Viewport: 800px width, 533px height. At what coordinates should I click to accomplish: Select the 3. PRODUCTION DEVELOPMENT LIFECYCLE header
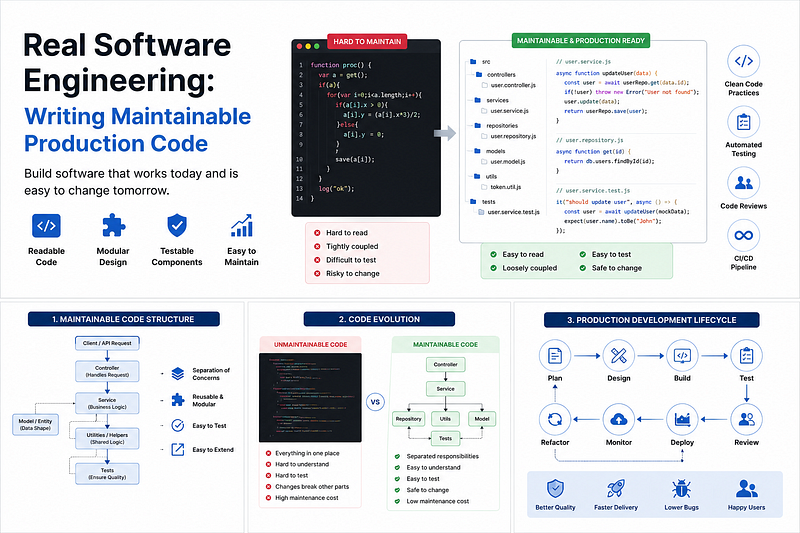pyautogui.click(x=652, y=320)
